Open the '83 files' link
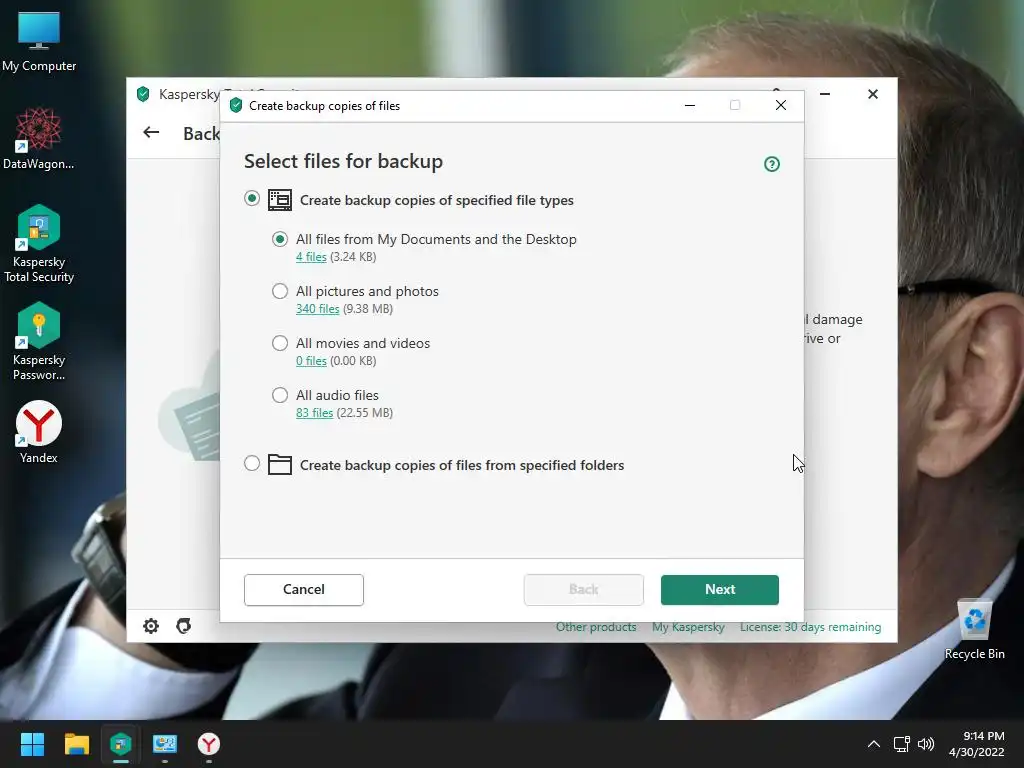 (314, 413)
